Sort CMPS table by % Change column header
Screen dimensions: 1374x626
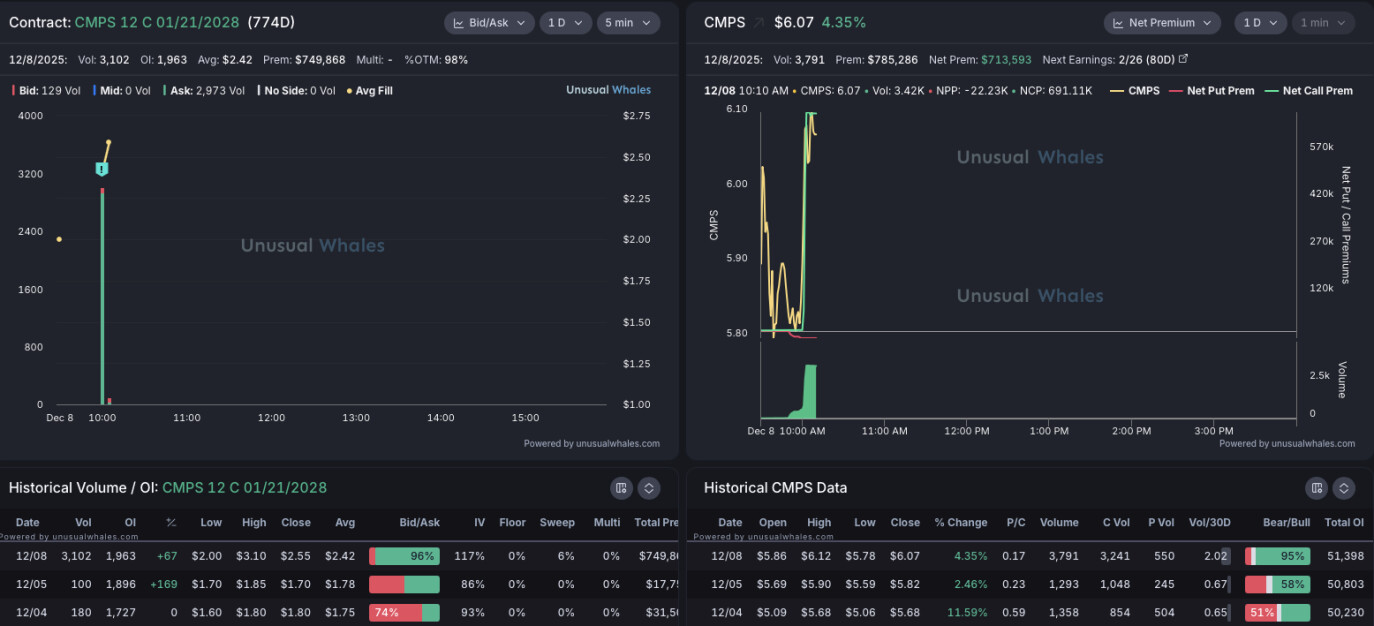[960, 522]
